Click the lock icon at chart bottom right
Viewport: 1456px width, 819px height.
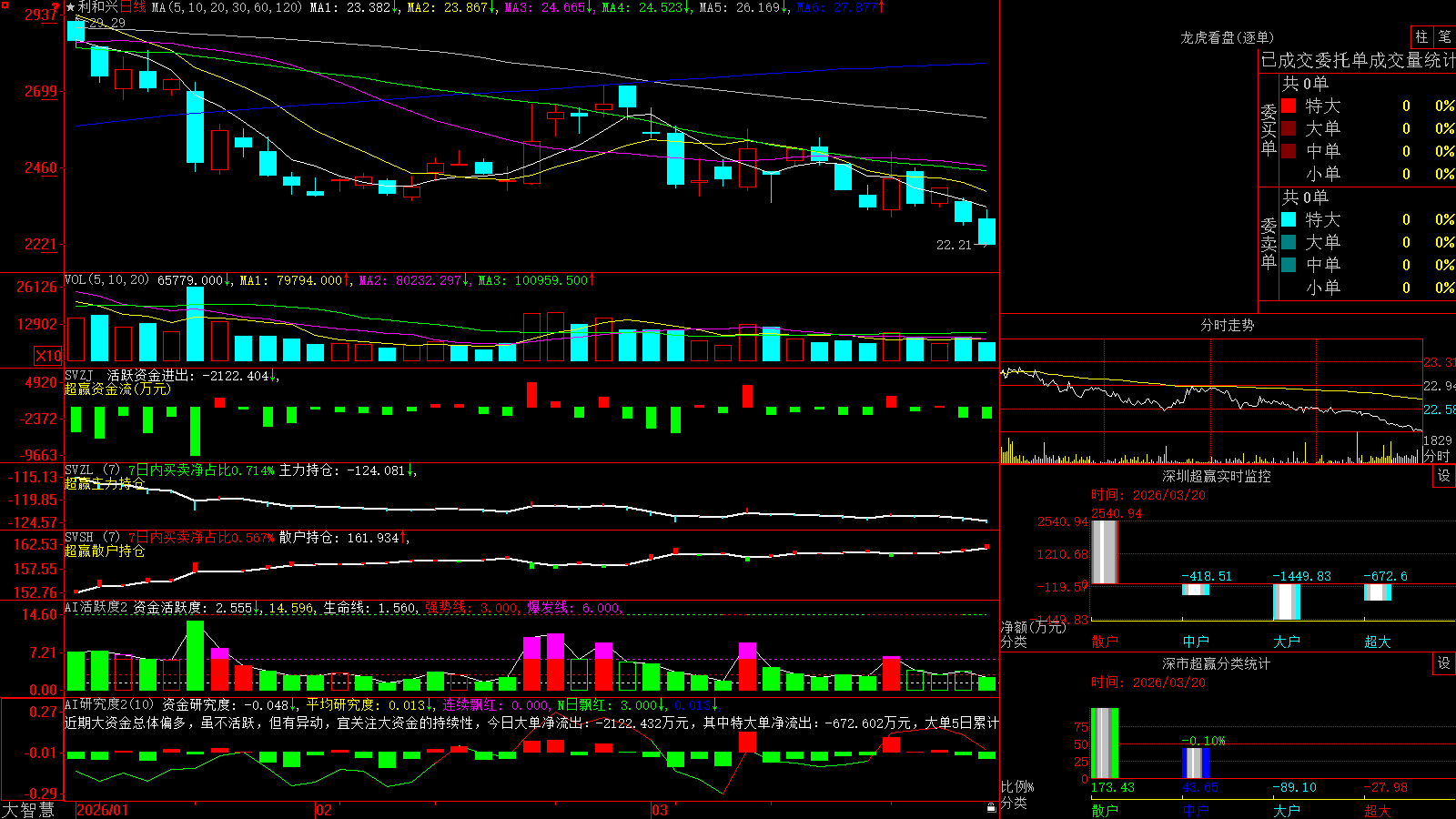pyautogui.click(x=992, y=808)
